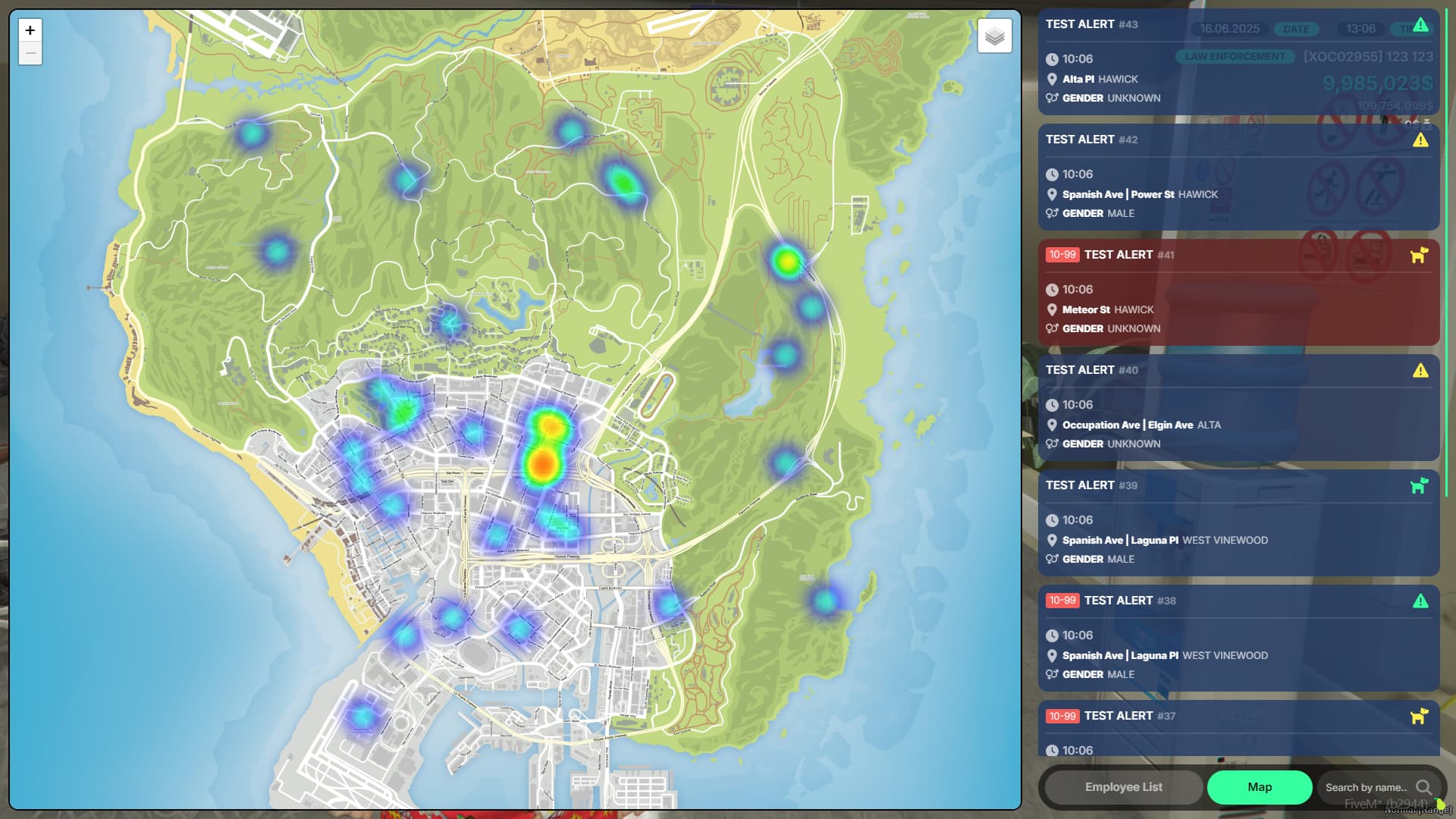Switch to the Employee List tab
This screenshot has width=1456, height=819.
pyautogui.click(x=1123, y=787)
